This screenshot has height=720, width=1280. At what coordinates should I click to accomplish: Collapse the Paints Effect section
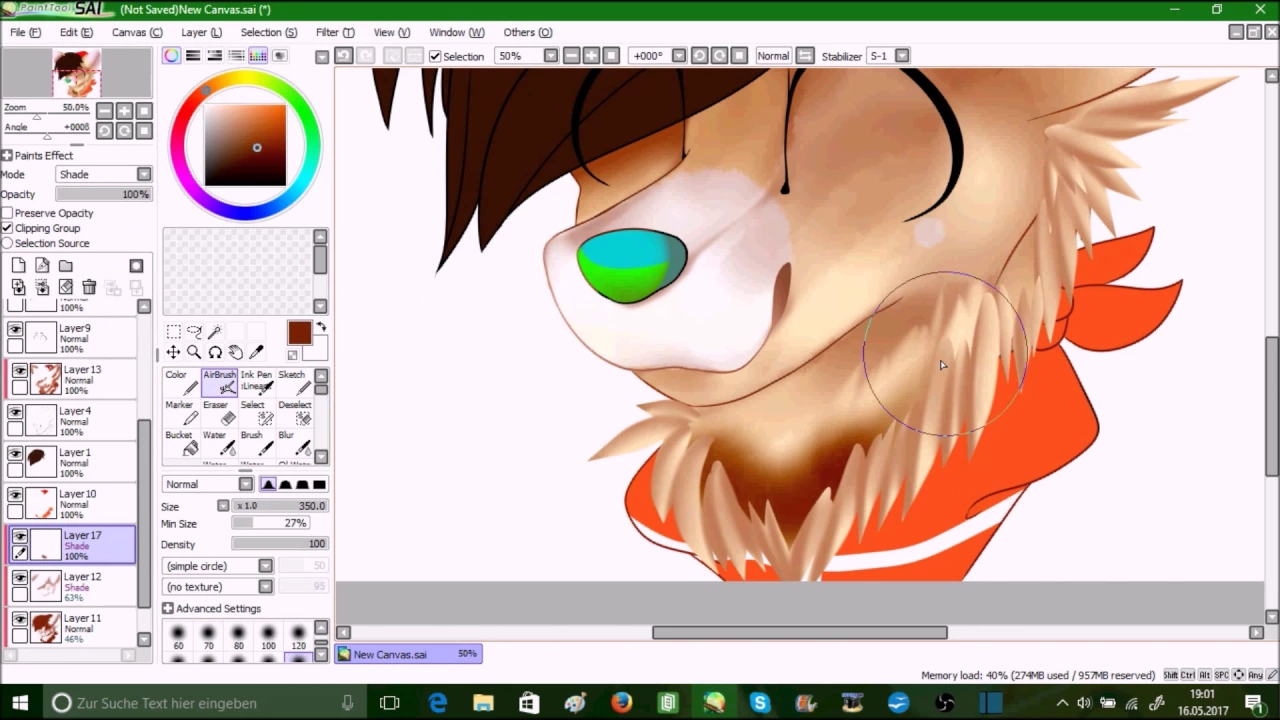pos(7,155)
